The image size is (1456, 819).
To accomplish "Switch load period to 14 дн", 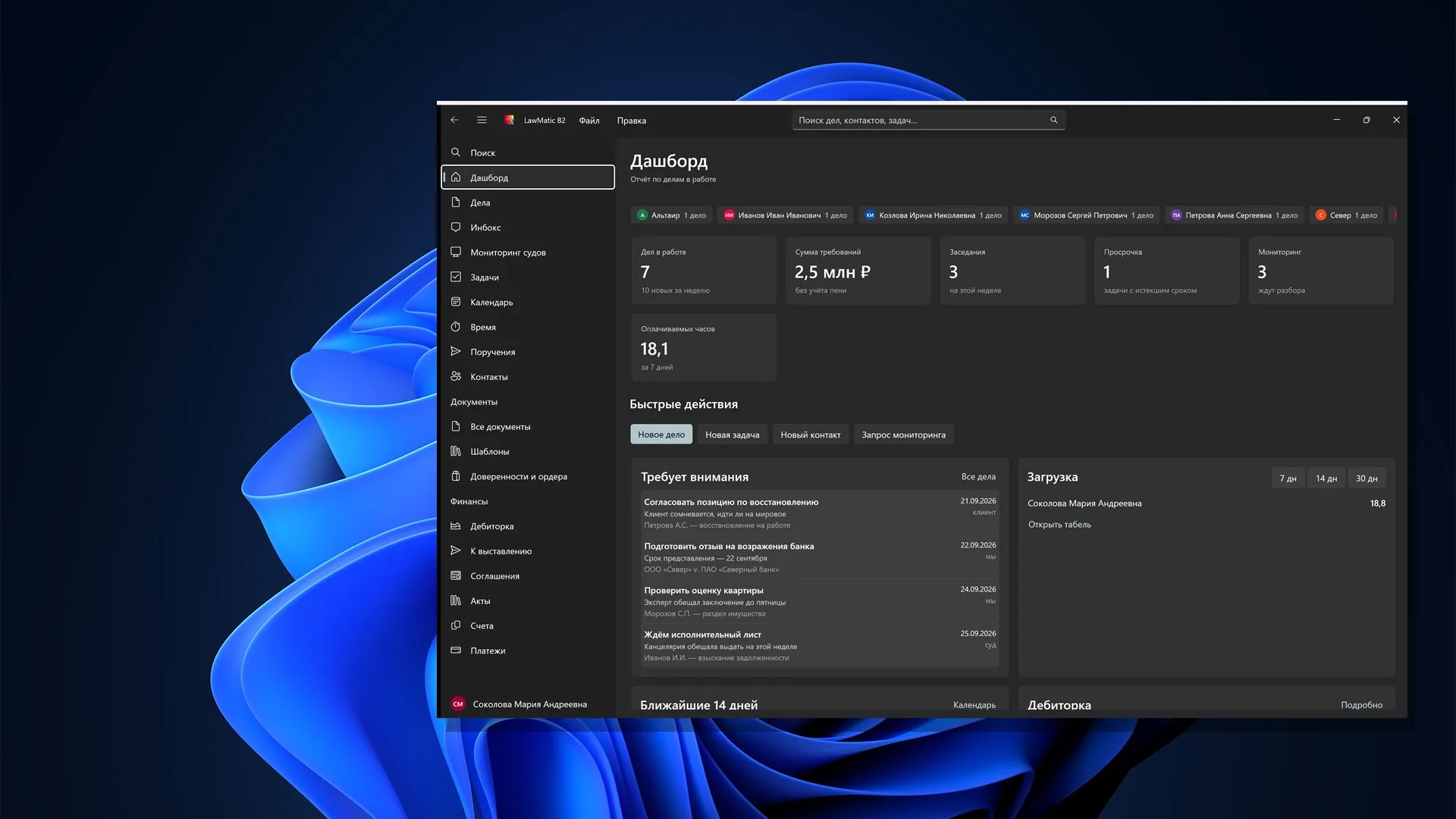I will click(x=1326, y=479).
